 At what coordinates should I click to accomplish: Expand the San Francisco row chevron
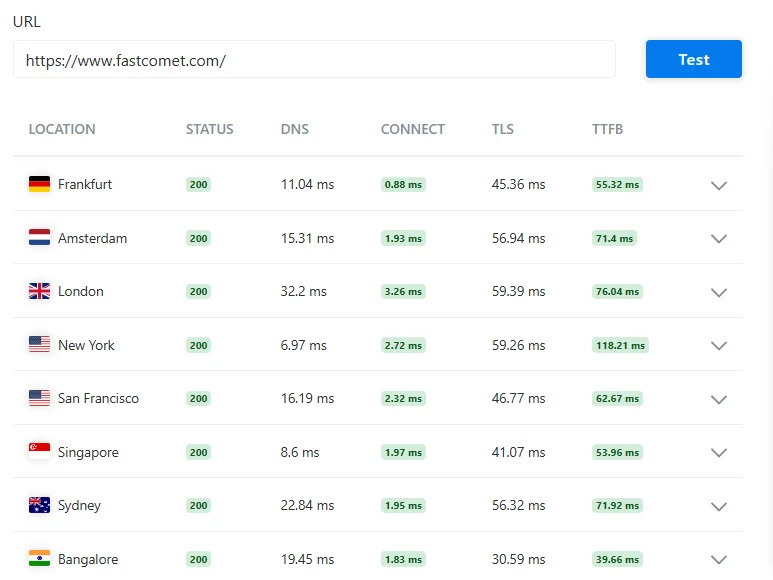(x=719, y=399)
